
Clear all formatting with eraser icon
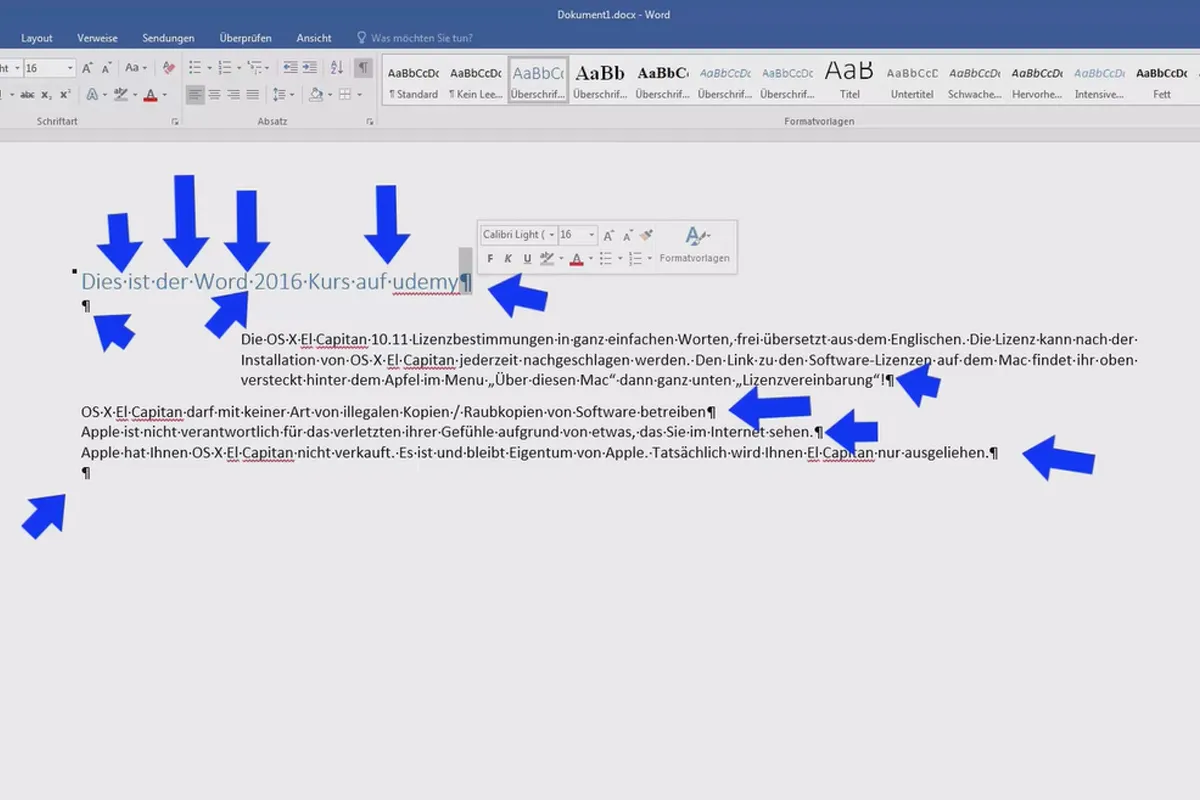(168, 68)
